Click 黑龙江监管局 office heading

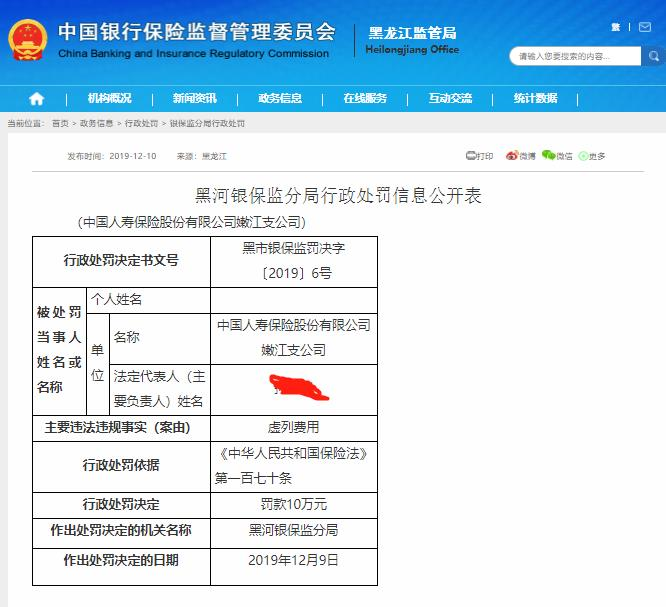412,33
